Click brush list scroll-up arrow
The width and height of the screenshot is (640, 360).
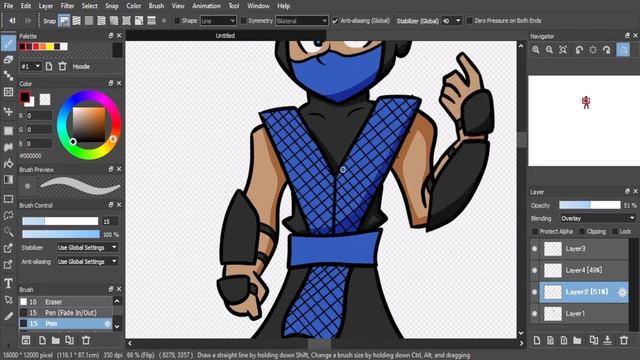[117, 301]
